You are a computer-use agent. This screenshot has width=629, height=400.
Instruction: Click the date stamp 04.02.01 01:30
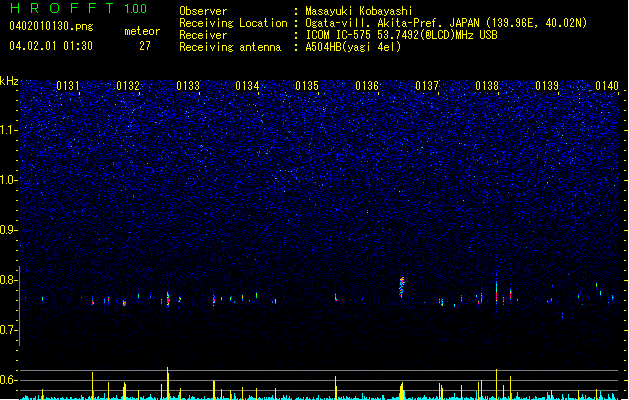pos(51,46)
